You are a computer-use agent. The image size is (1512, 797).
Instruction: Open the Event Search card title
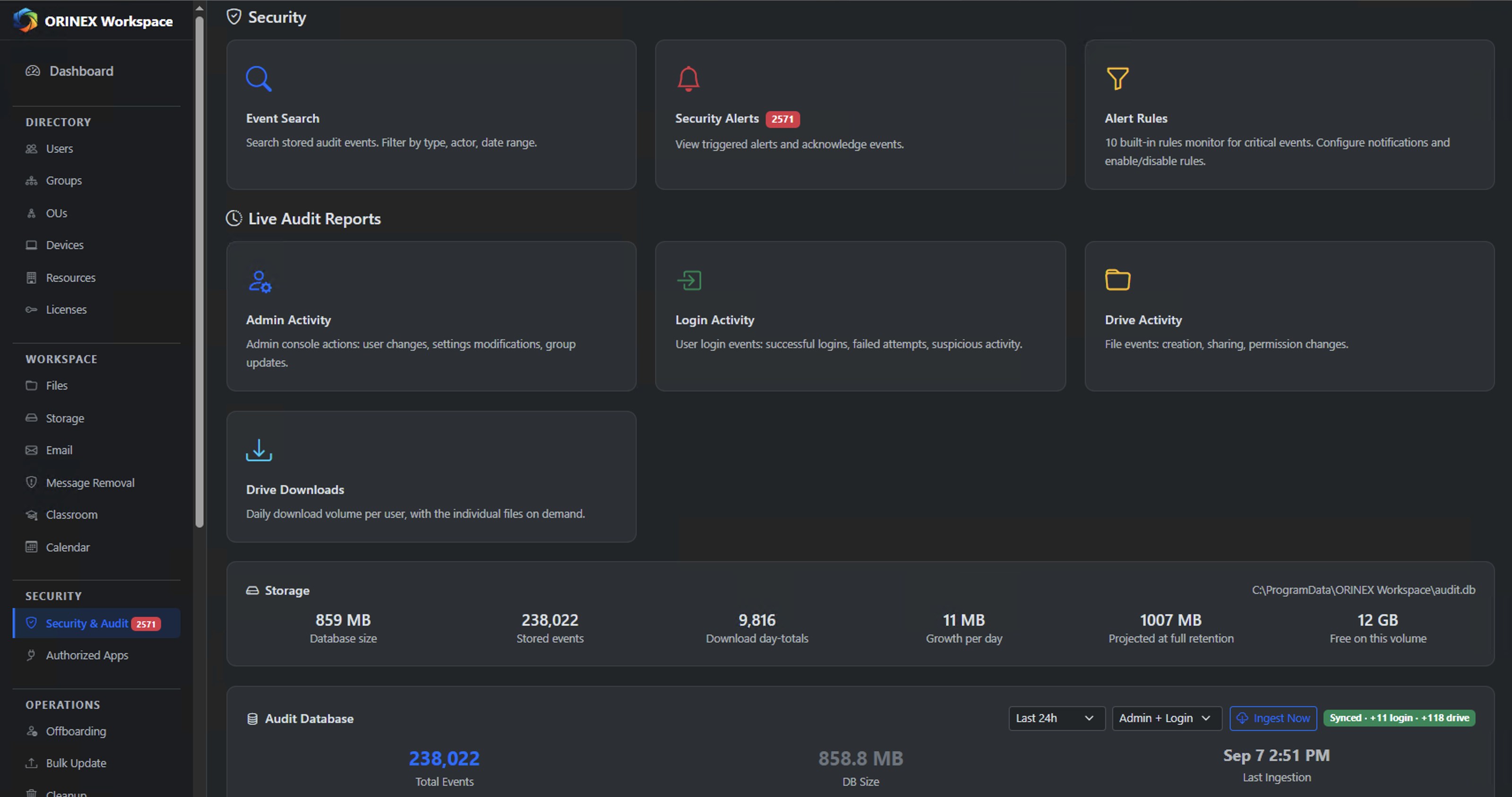point(283,118)
